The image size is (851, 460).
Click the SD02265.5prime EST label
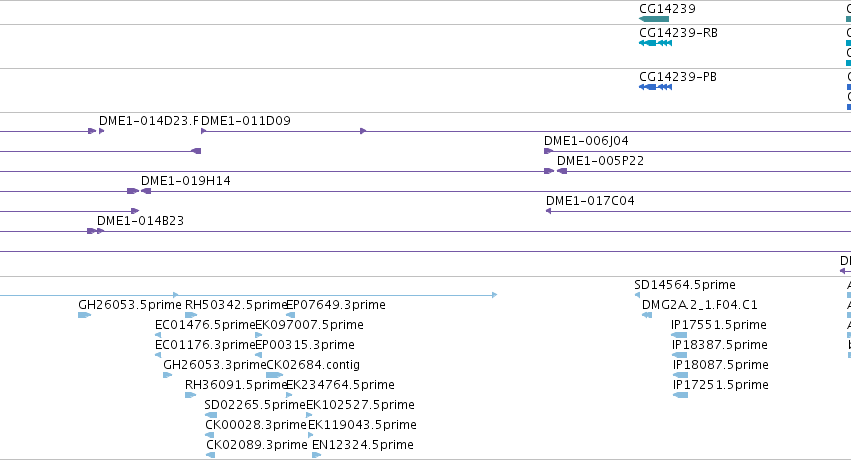pos(255,406)
